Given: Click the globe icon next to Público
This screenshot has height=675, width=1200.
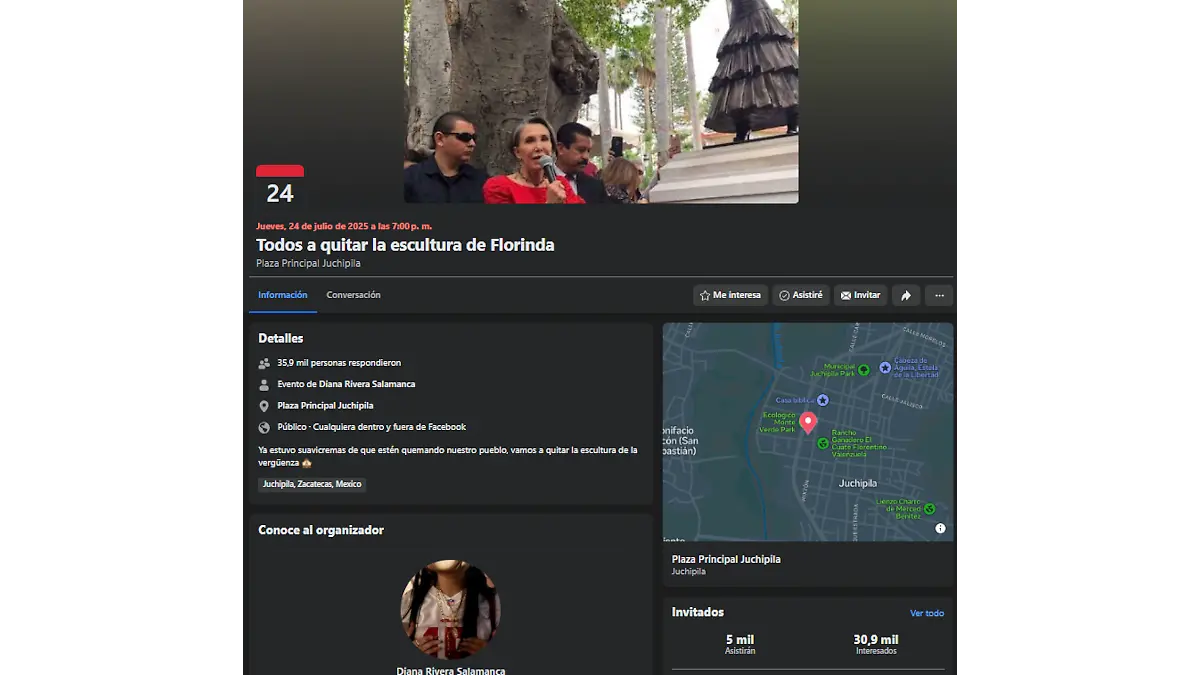Looking at the screenshot, I should (264, 426).
